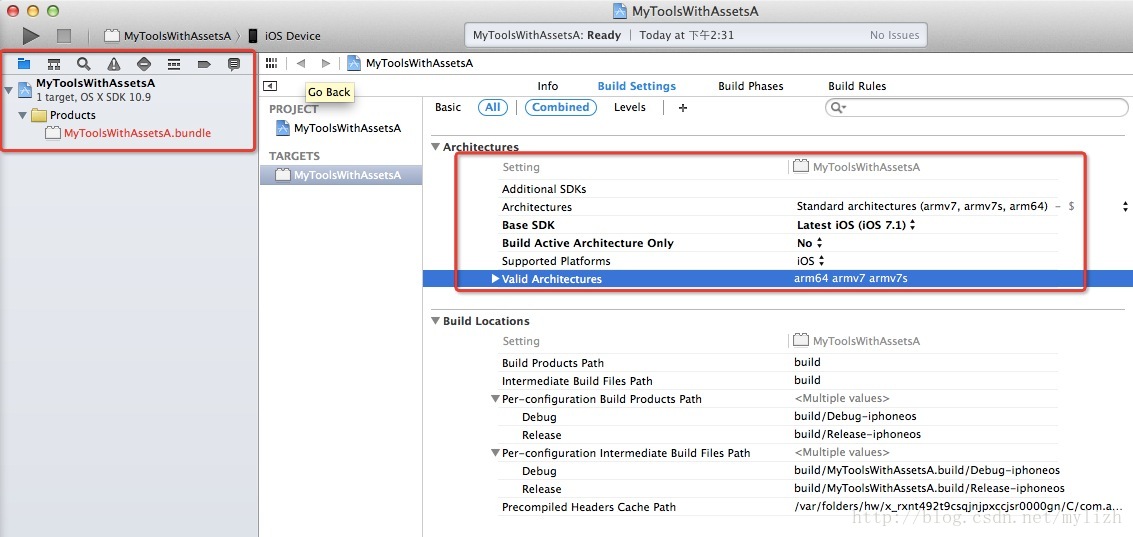Click the iOS Device destination icon

(x=254, y=35)
